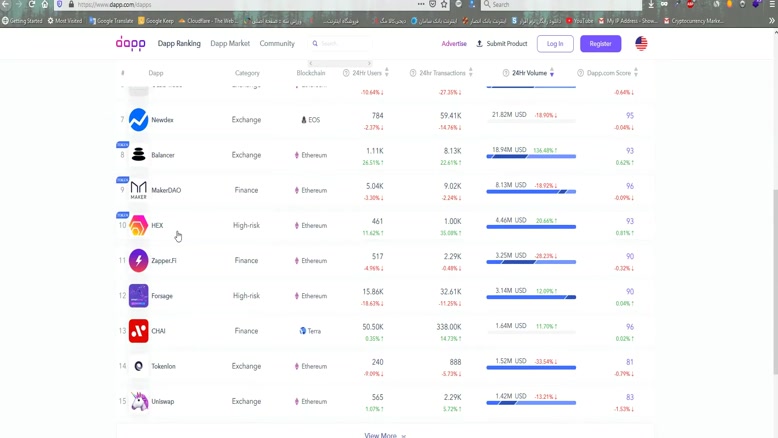Sort by 24Hr Transactions column
Screen dimensions: 778x438
(442, 73)
